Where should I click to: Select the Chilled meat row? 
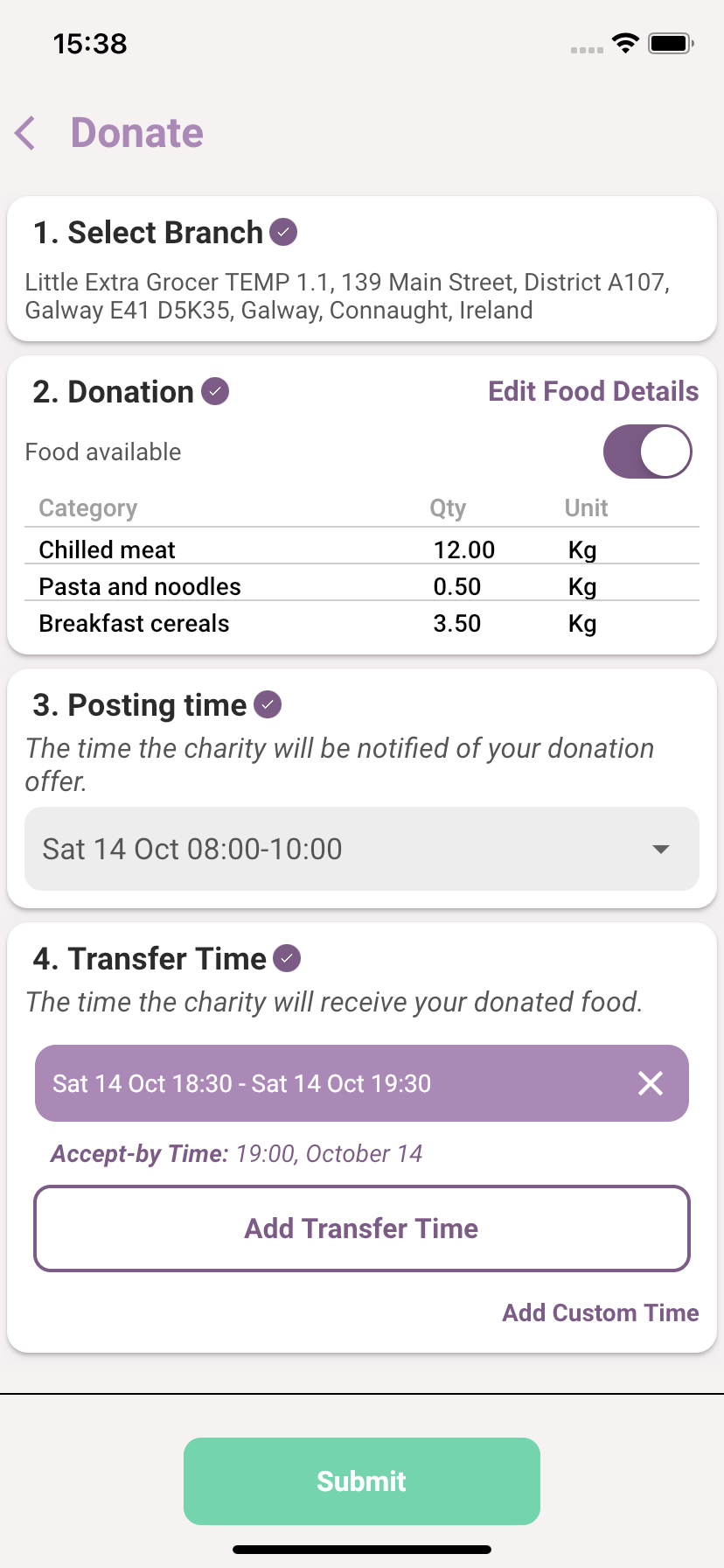pyautogui.click(x=362, y=549)
